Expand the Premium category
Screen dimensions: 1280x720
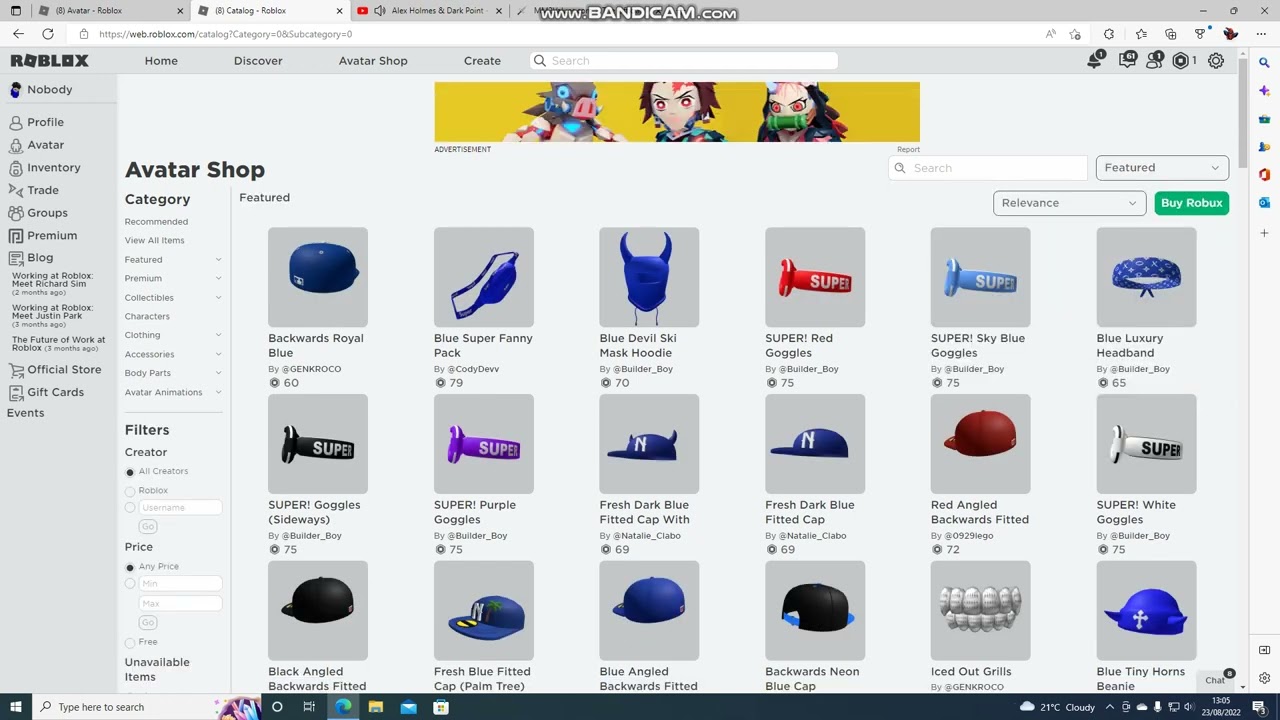coord(218,279)
